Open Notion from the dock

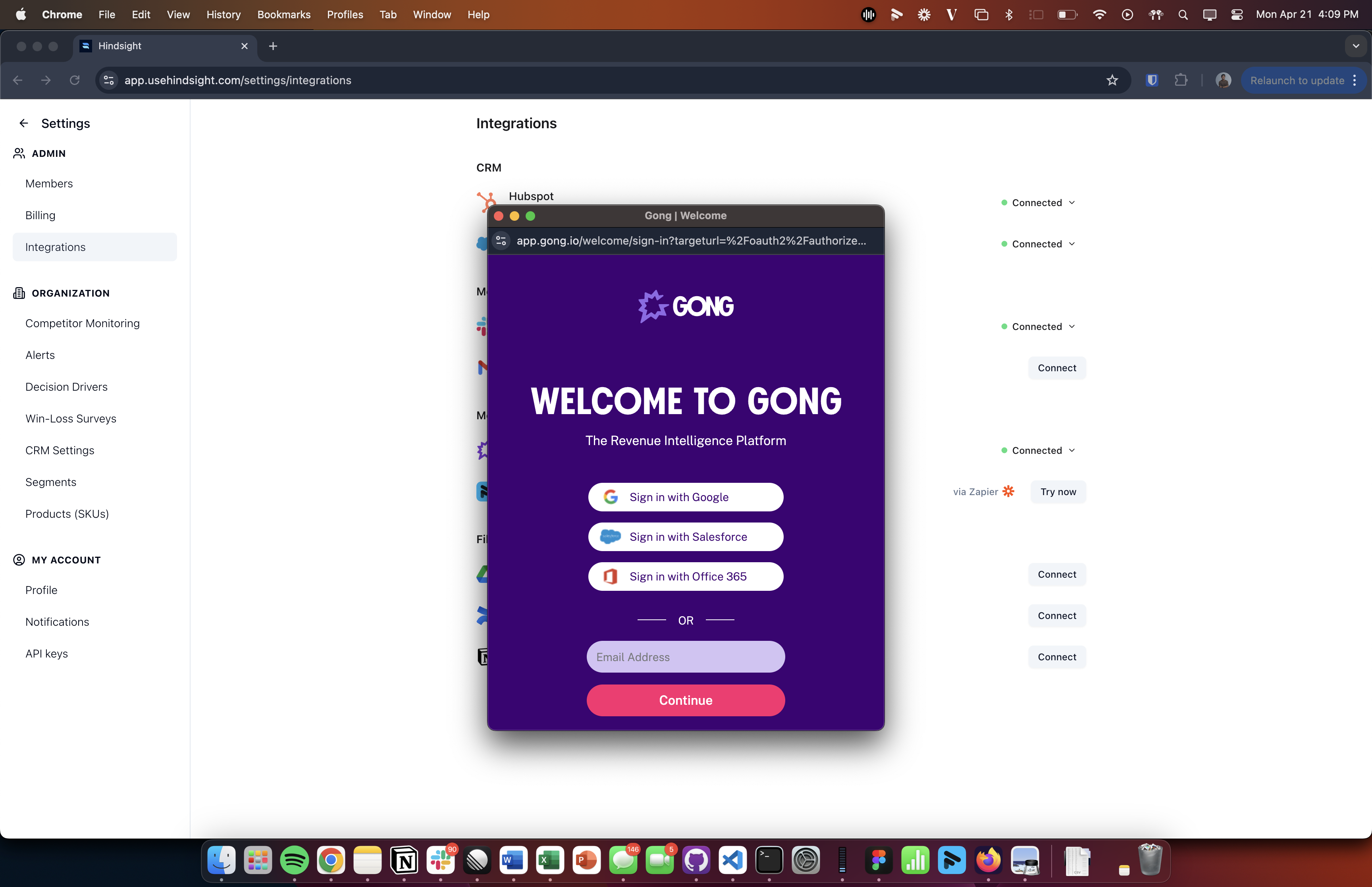404,860
